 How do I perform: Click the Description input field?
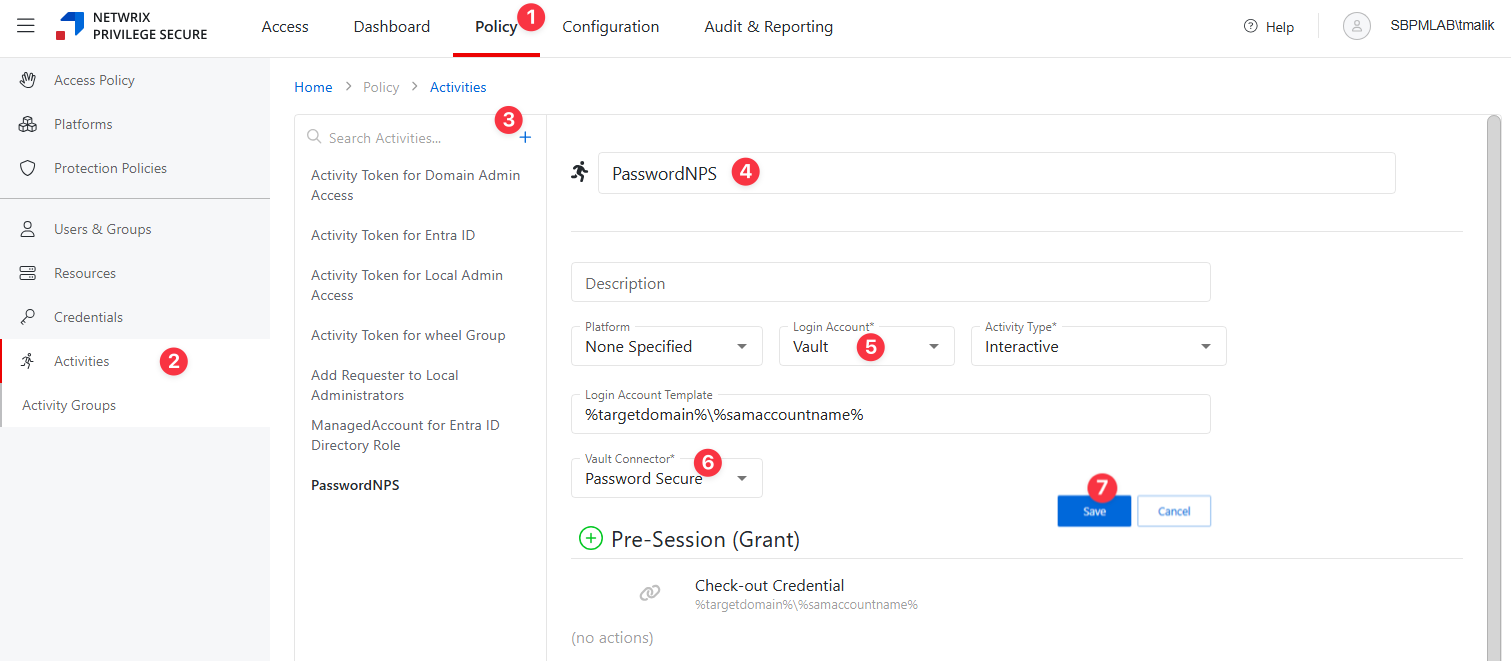[x=890, y=283]
